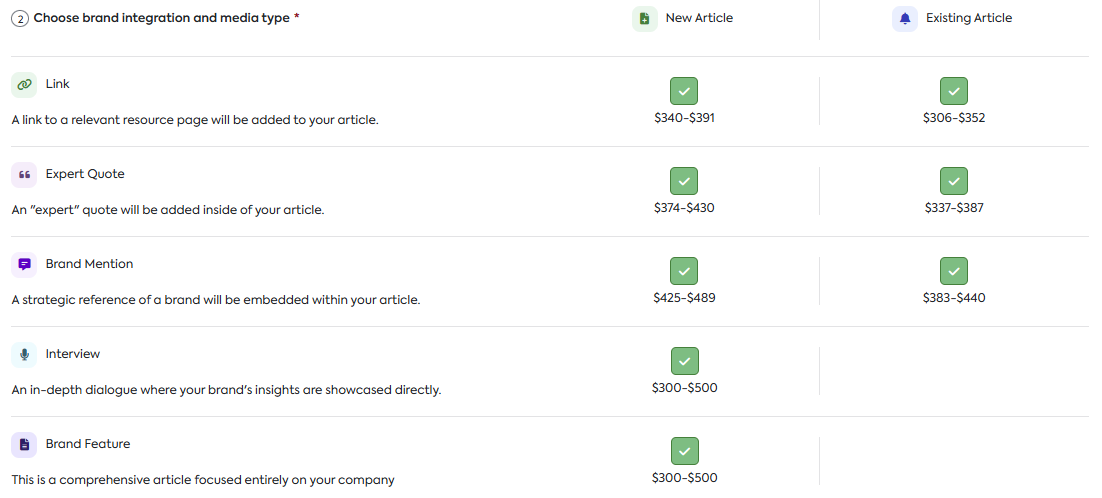Screen dimensions: 1102x498
Task: Click the Brand Feature document icon
Action: 24,445
